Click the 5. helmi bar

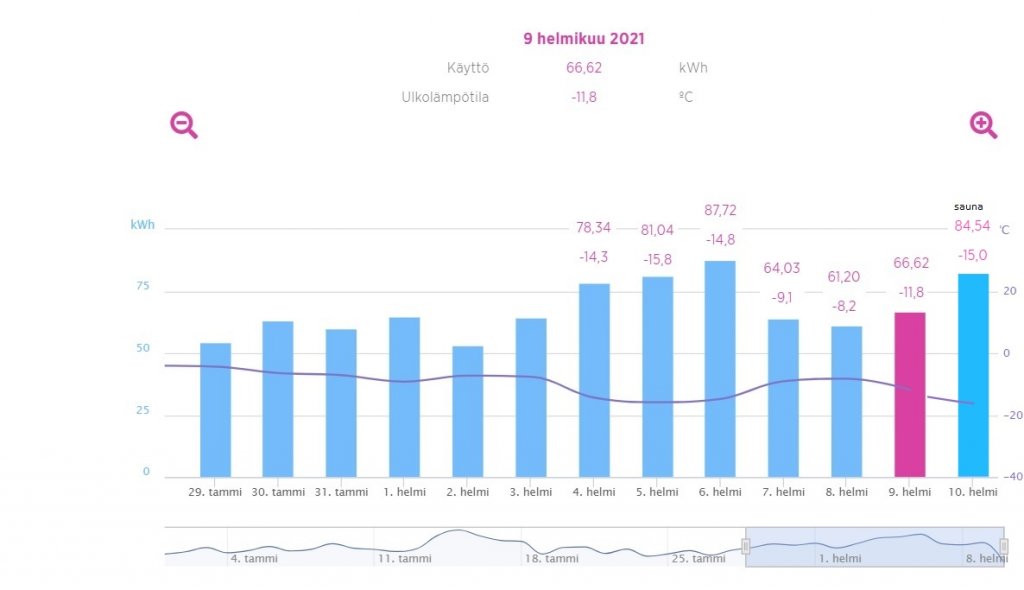click(657, 377)
